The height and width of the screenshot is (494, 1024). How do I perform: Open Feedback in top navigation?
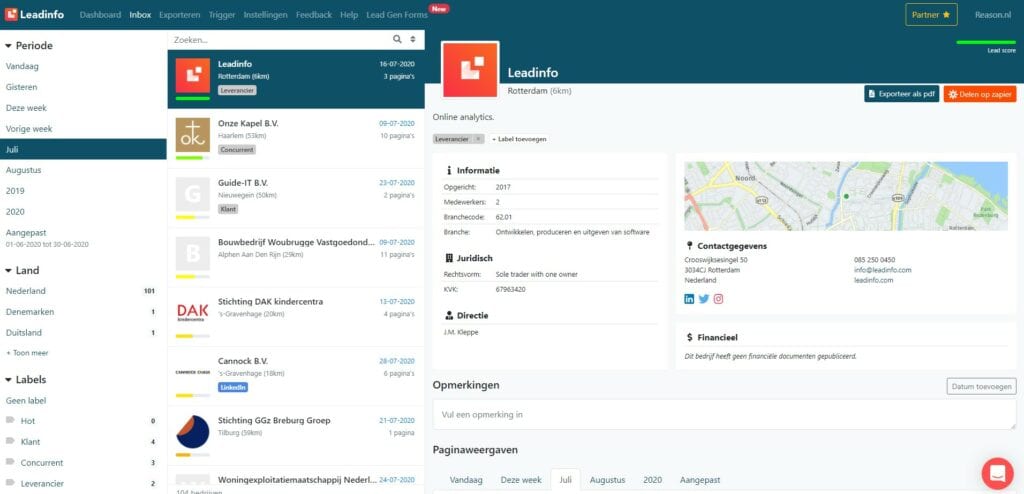point(313,15)
